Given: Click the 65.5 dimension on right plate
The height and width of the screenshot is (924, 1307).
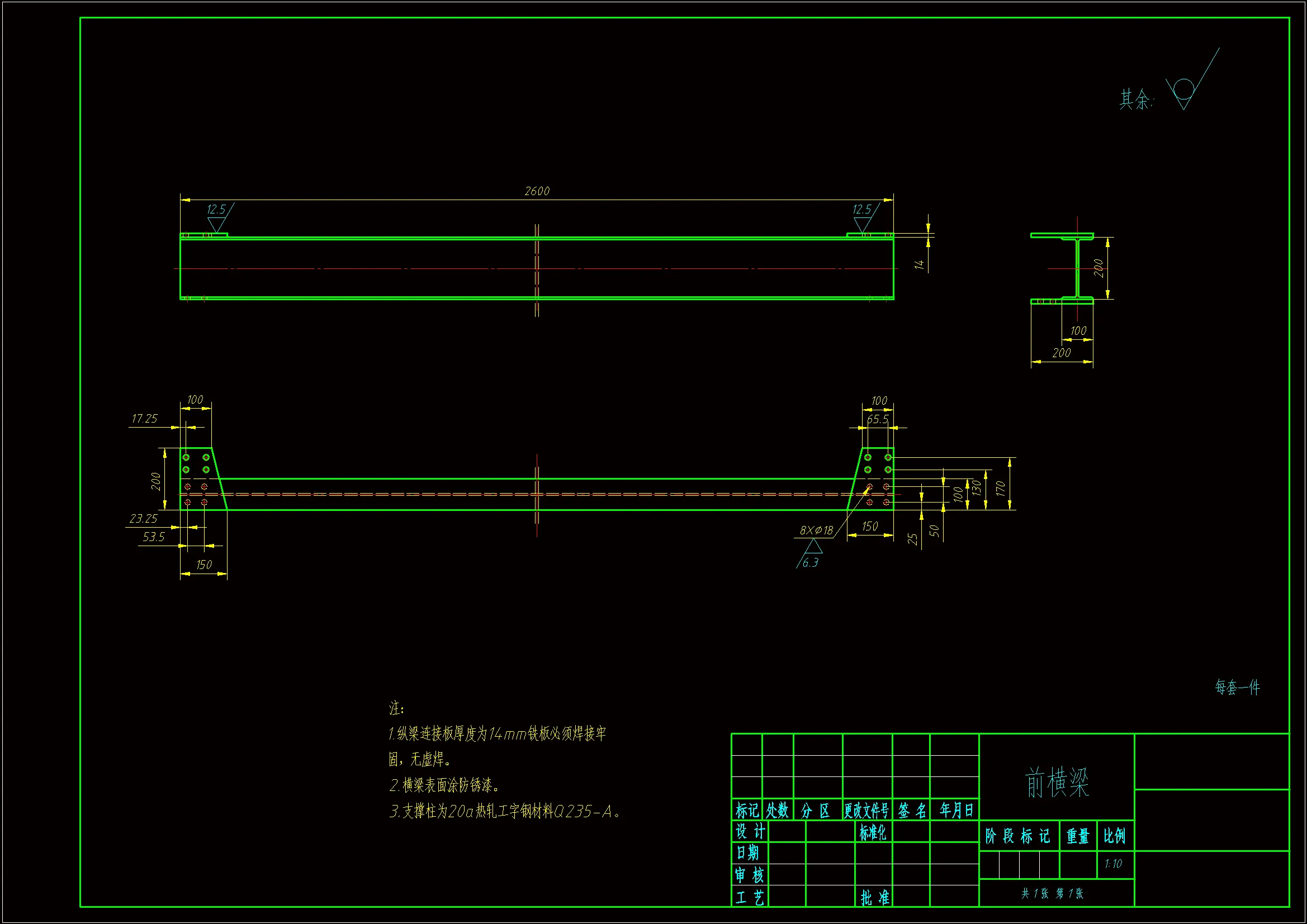Looking at the screenshot, I should [x=877, y=420].
